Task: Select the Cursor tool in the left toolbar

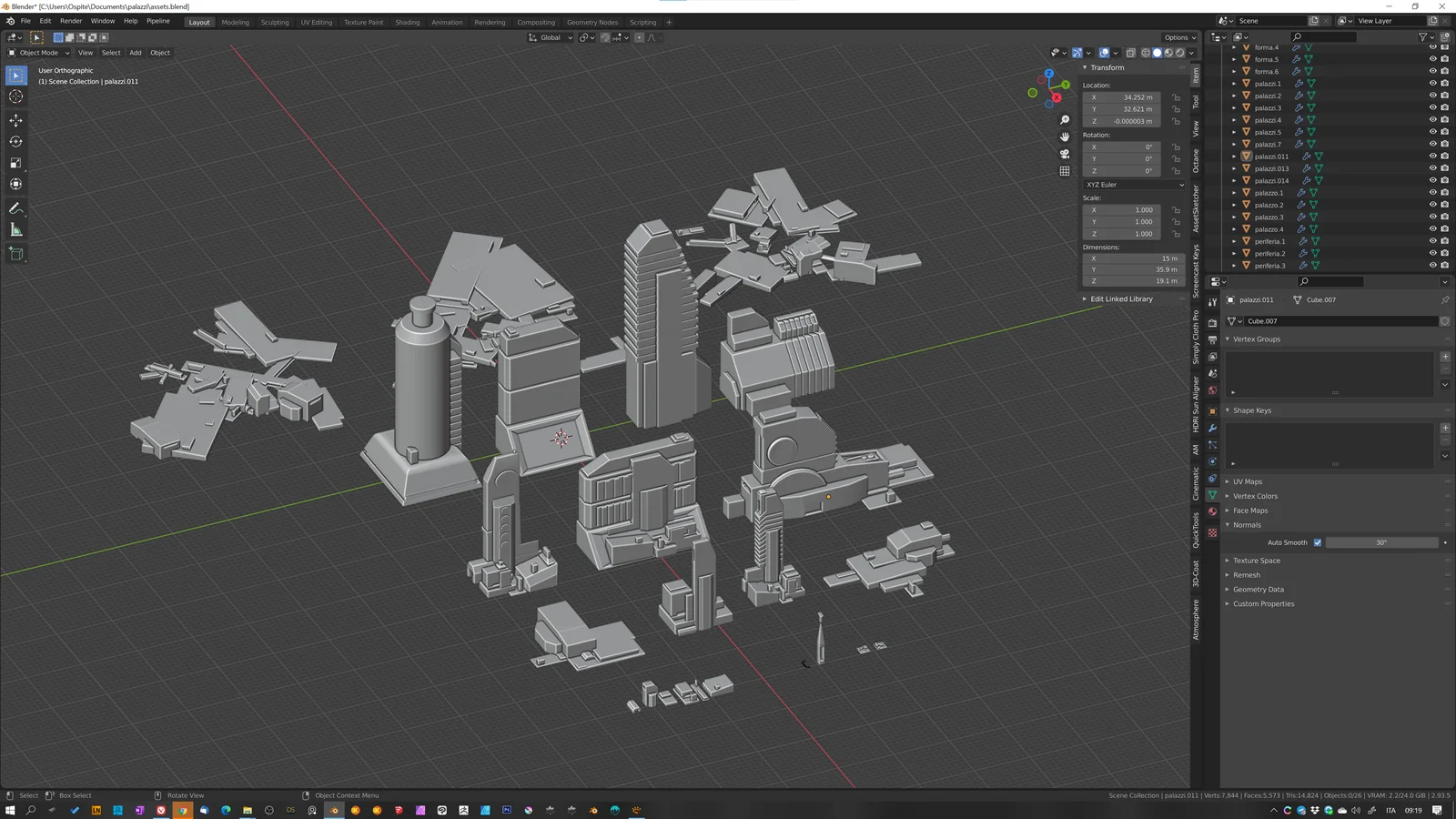Action: (x=16, y=96)
